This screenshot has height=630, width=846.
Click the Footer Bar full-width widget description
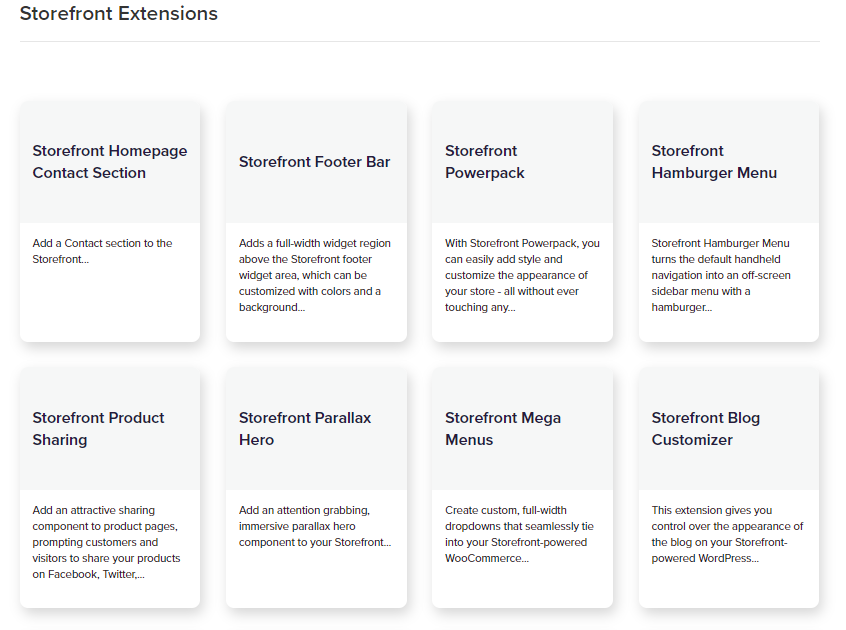[x=315, y=275]
